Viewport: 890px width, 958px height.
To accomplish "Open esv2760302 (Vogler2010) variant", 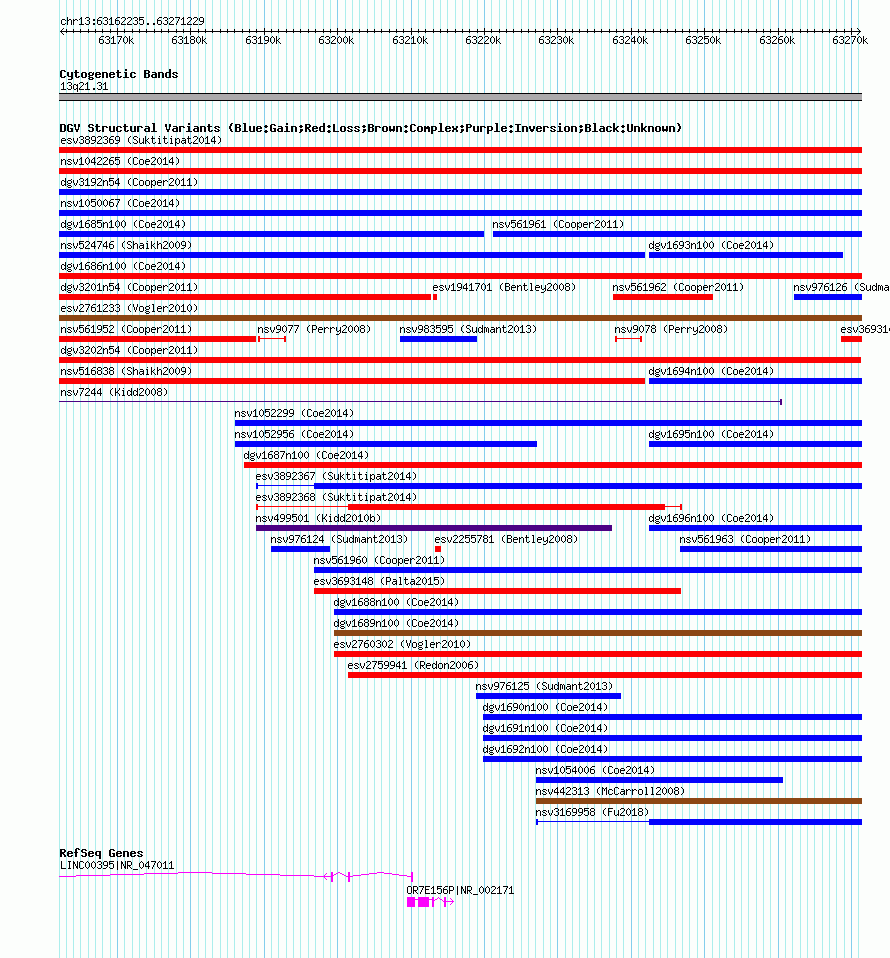I will (x=402, y=644).
